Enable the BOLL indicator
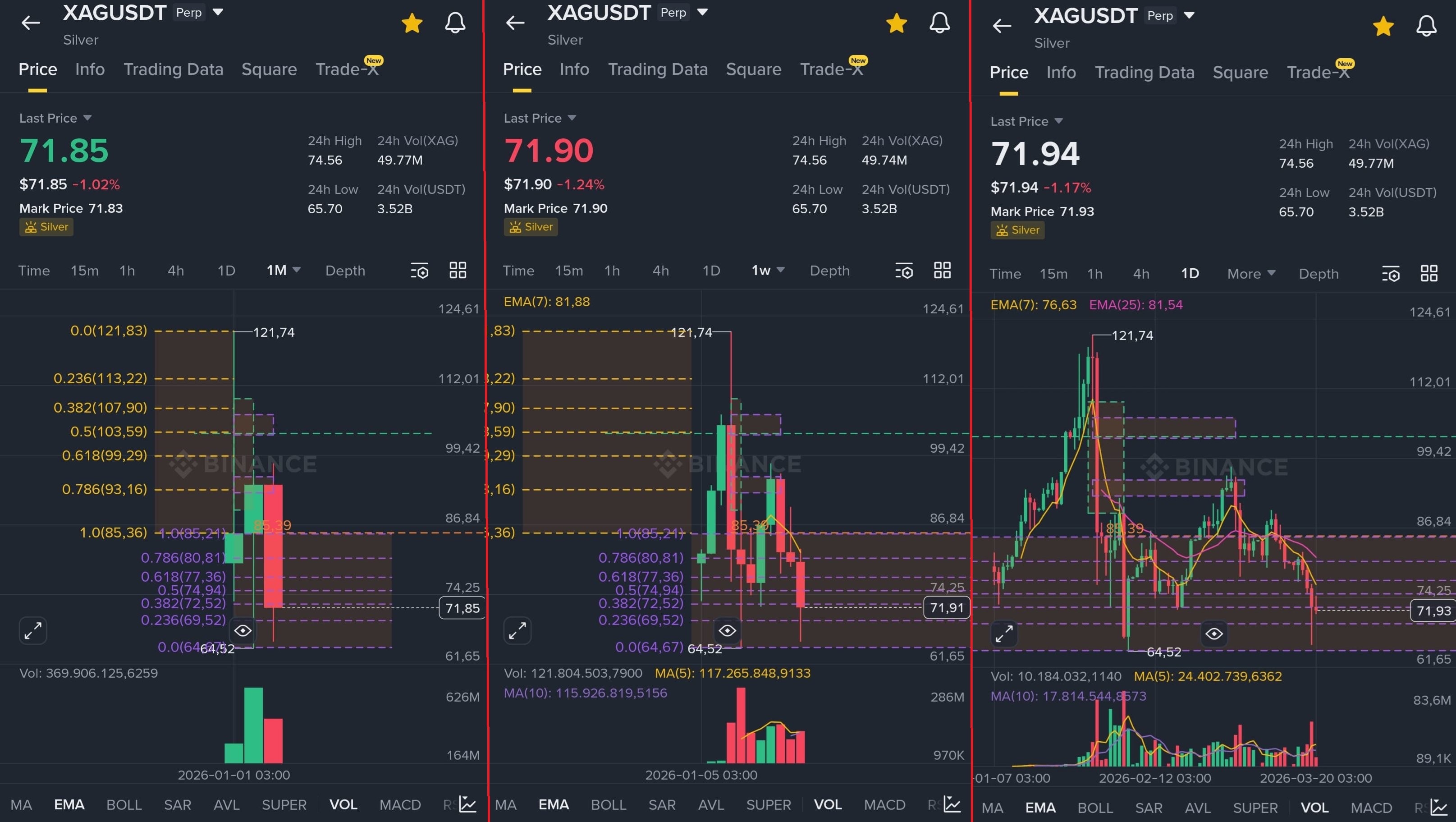Viewport: 1456px width, 822px height. click(124, 804)
